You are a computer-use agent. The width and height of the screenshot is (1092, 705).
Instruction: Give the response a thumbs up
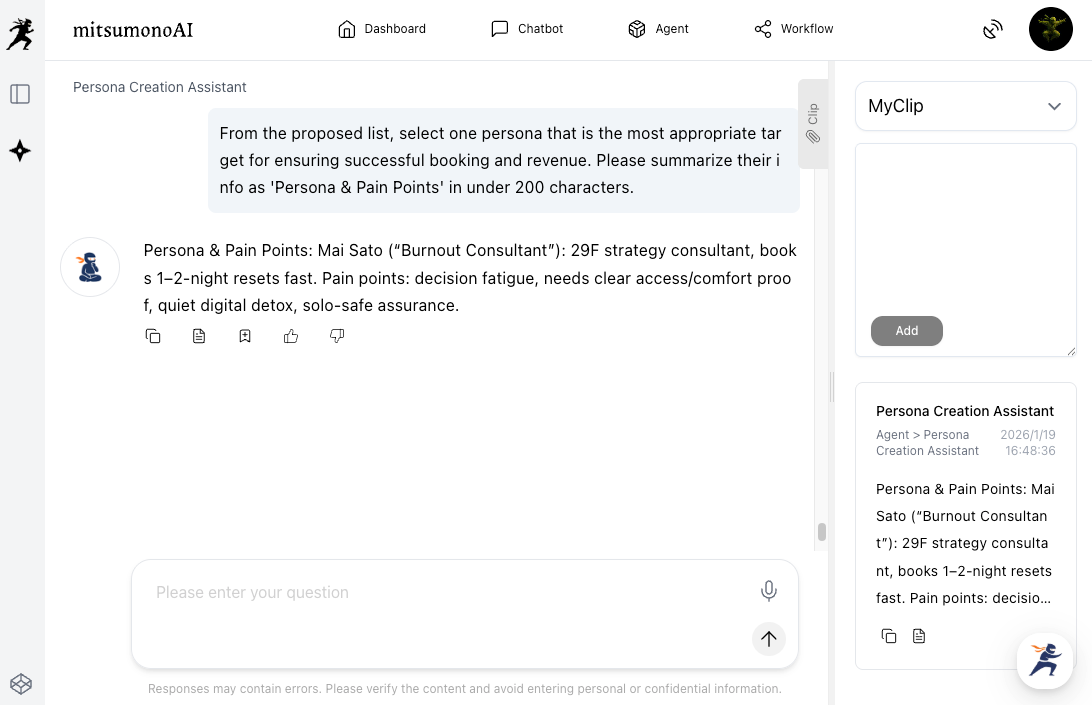[x=291, y=336]
